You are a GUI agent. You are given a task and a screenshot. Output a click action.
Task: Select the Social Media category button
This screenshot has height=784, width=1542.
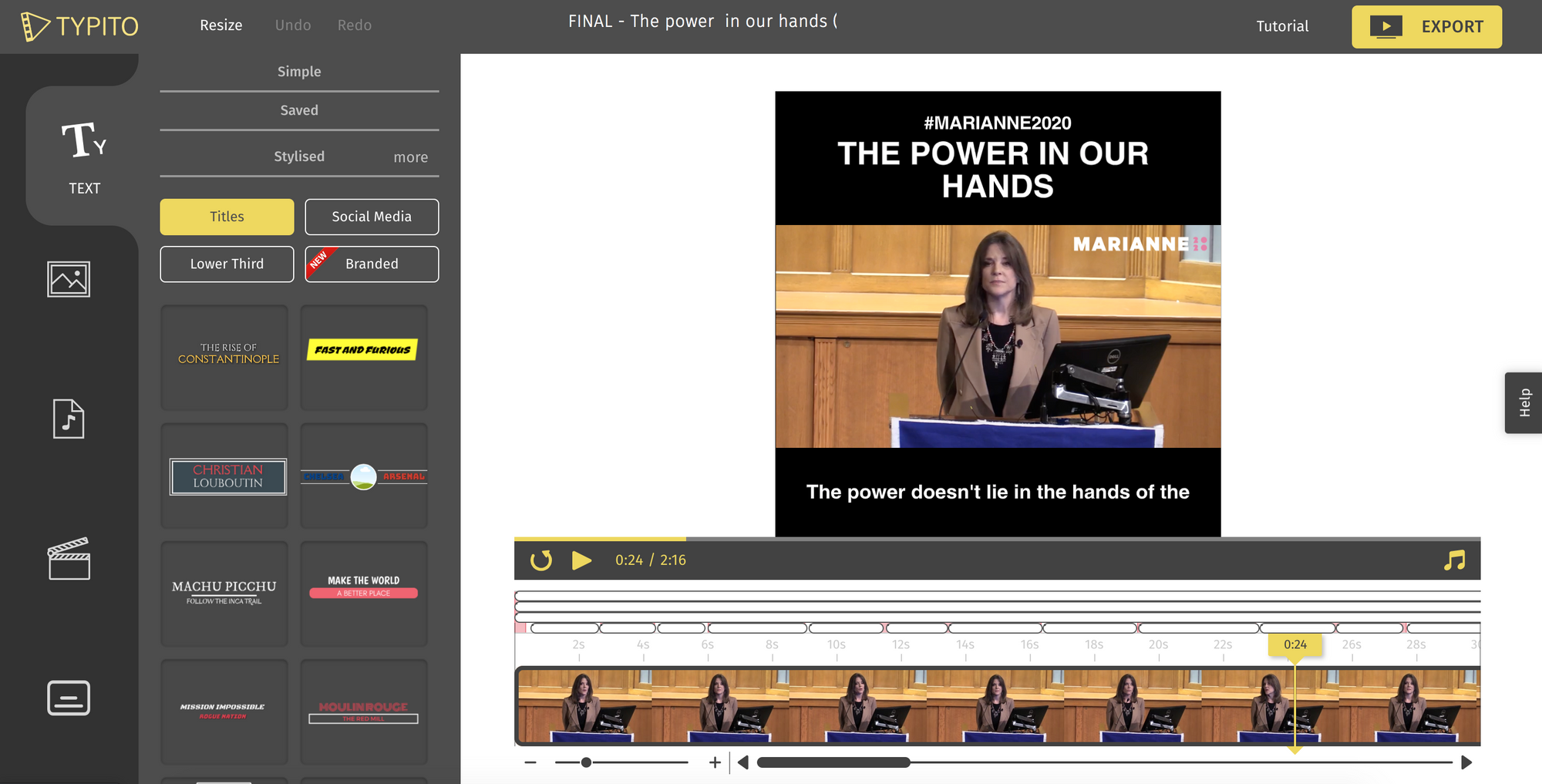pos(372,217)
